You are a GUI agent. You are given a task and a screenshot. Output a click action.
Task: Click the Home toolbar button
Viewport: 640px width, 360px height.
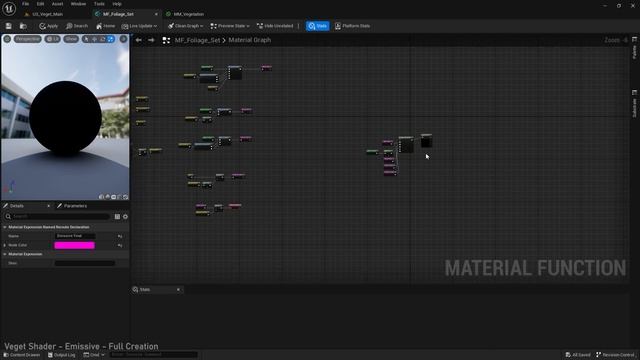point(105,26)
